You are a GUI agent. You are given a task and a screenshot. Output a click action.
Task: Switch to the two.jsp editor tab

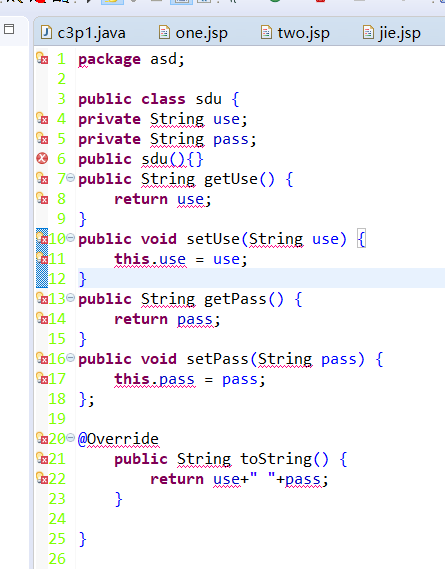tap(295, 33)
